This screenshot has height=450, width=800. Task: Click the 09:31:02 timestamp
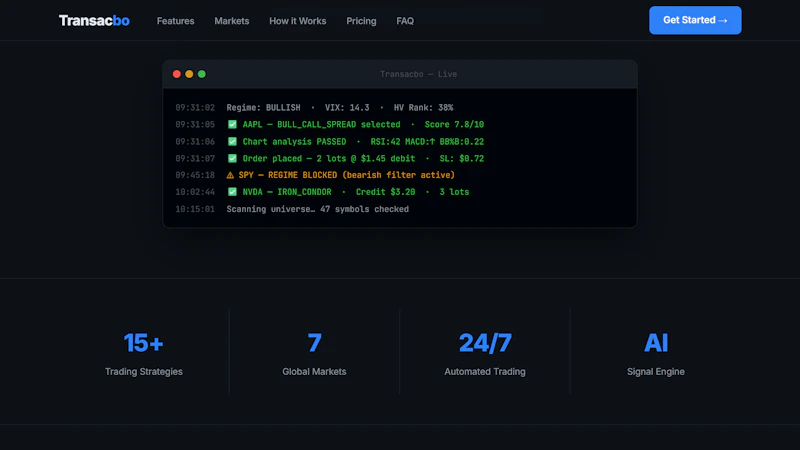(x=195, y=108)
